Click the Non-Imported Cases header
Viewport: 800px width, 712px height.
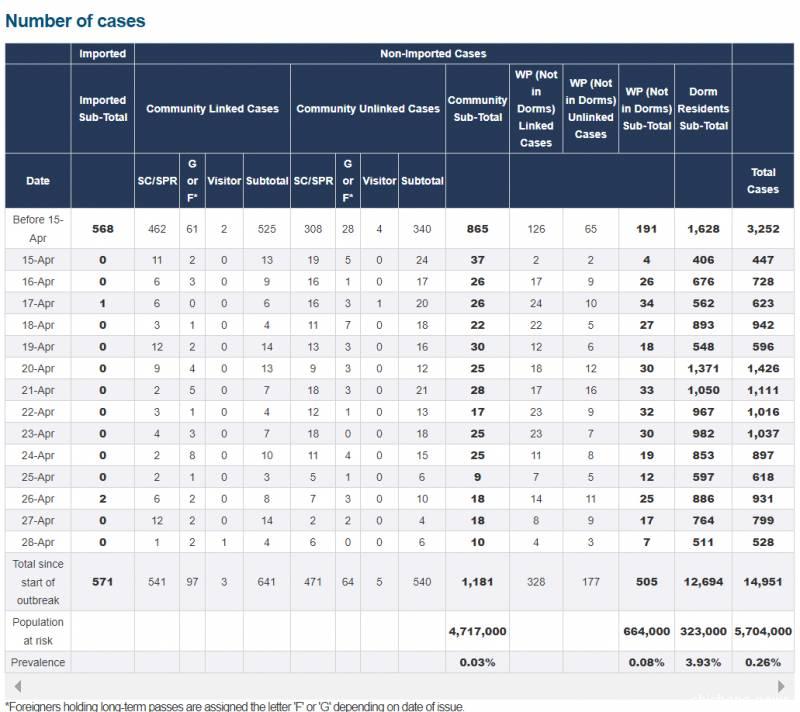coord(433,53)
